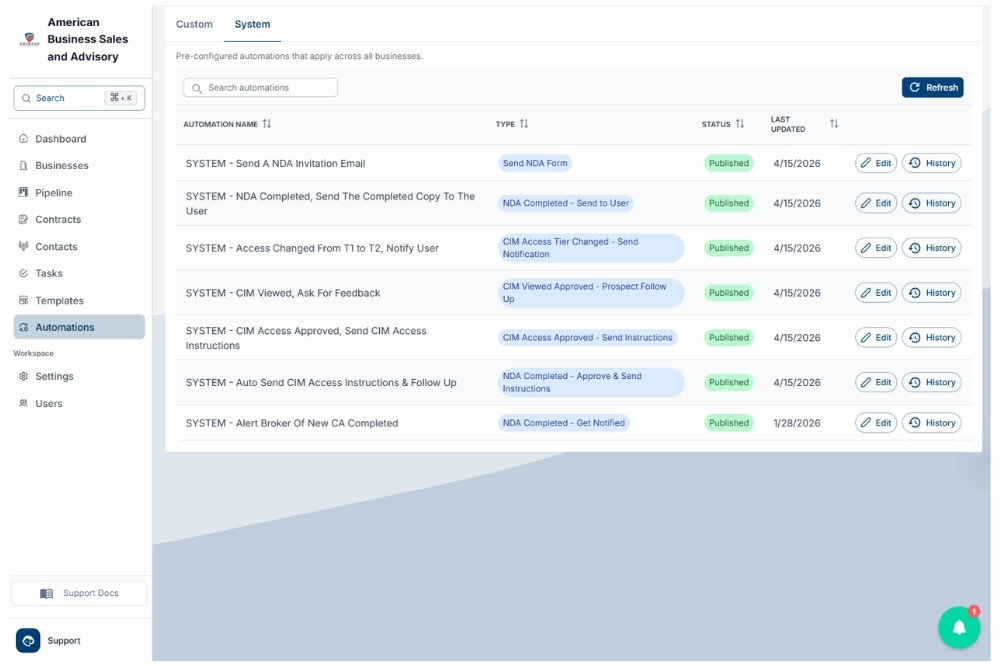Click CIM Viewed Approved - Prospect Follow Up tag
The height and width of the screenshot is (666, 1000).
click(591, 293)
